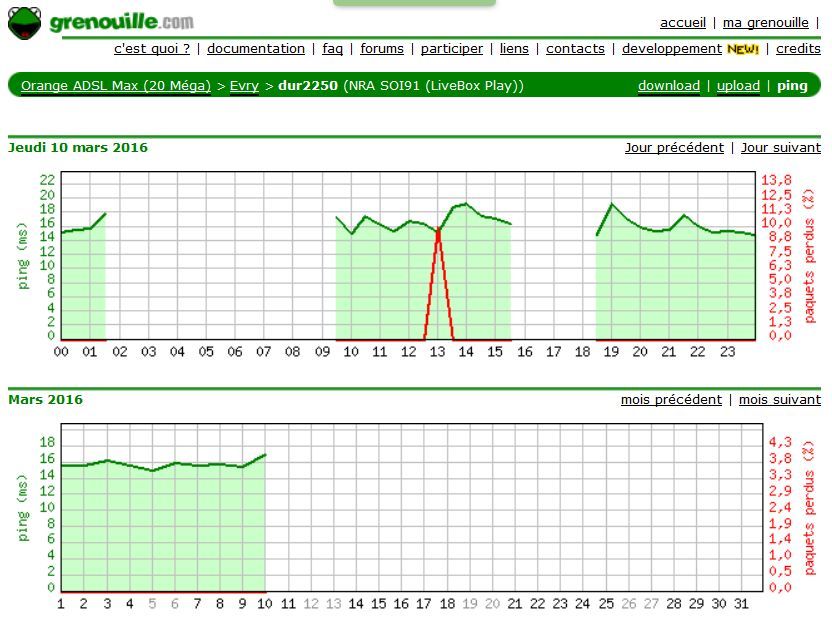Image resolution: width=832 pixels, height=617 pixels.
Task: Navigate to the faq page
Action: [x=332, y=48]
